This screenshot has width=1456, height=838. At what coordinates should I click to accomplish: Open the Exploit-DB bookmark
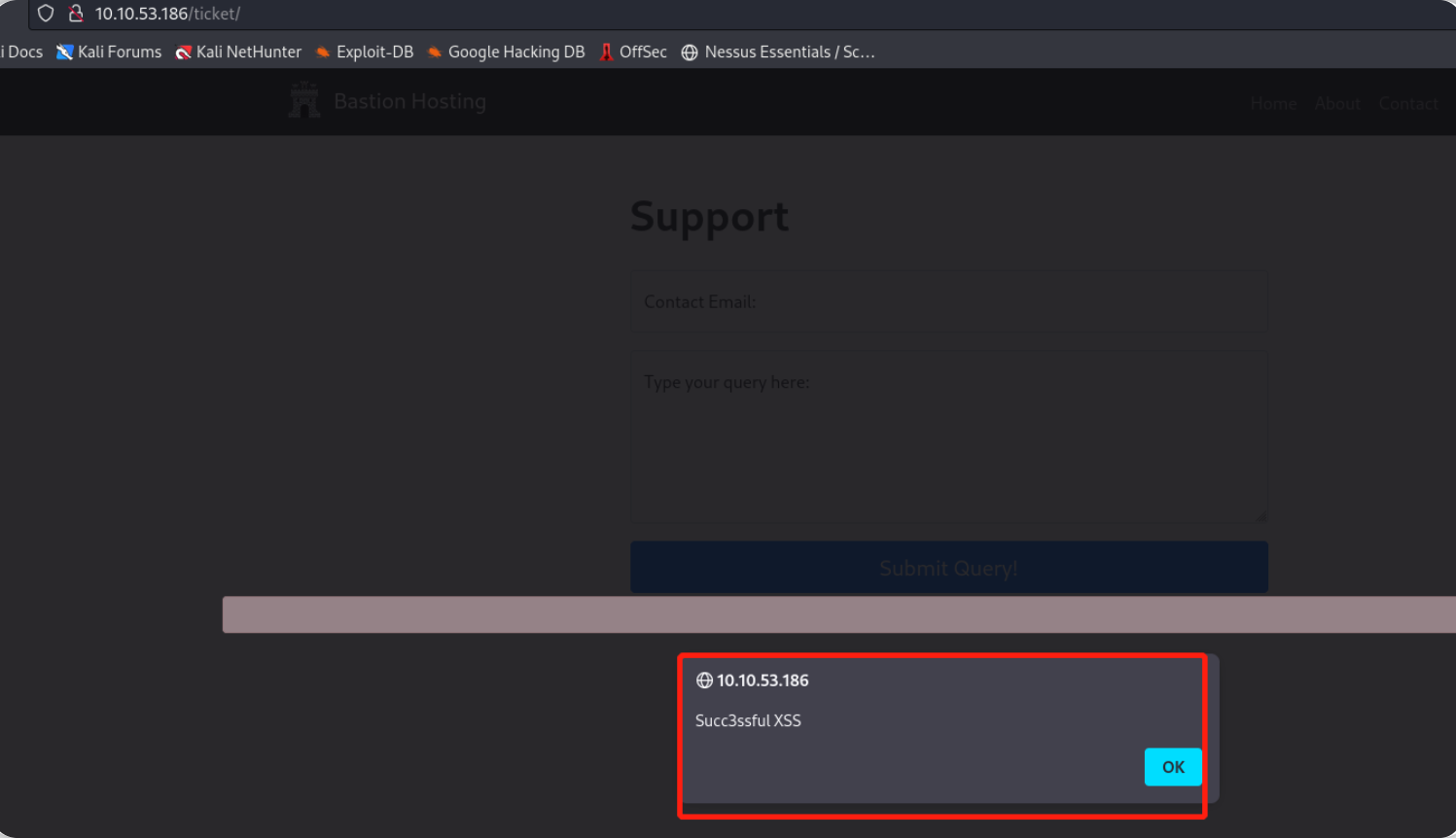(365, 52)
